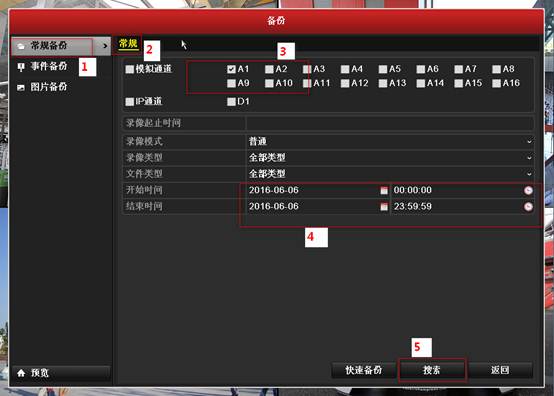554x396 pixels.
Task: Check the A4 channel checkbox
Action: (345, 69)
